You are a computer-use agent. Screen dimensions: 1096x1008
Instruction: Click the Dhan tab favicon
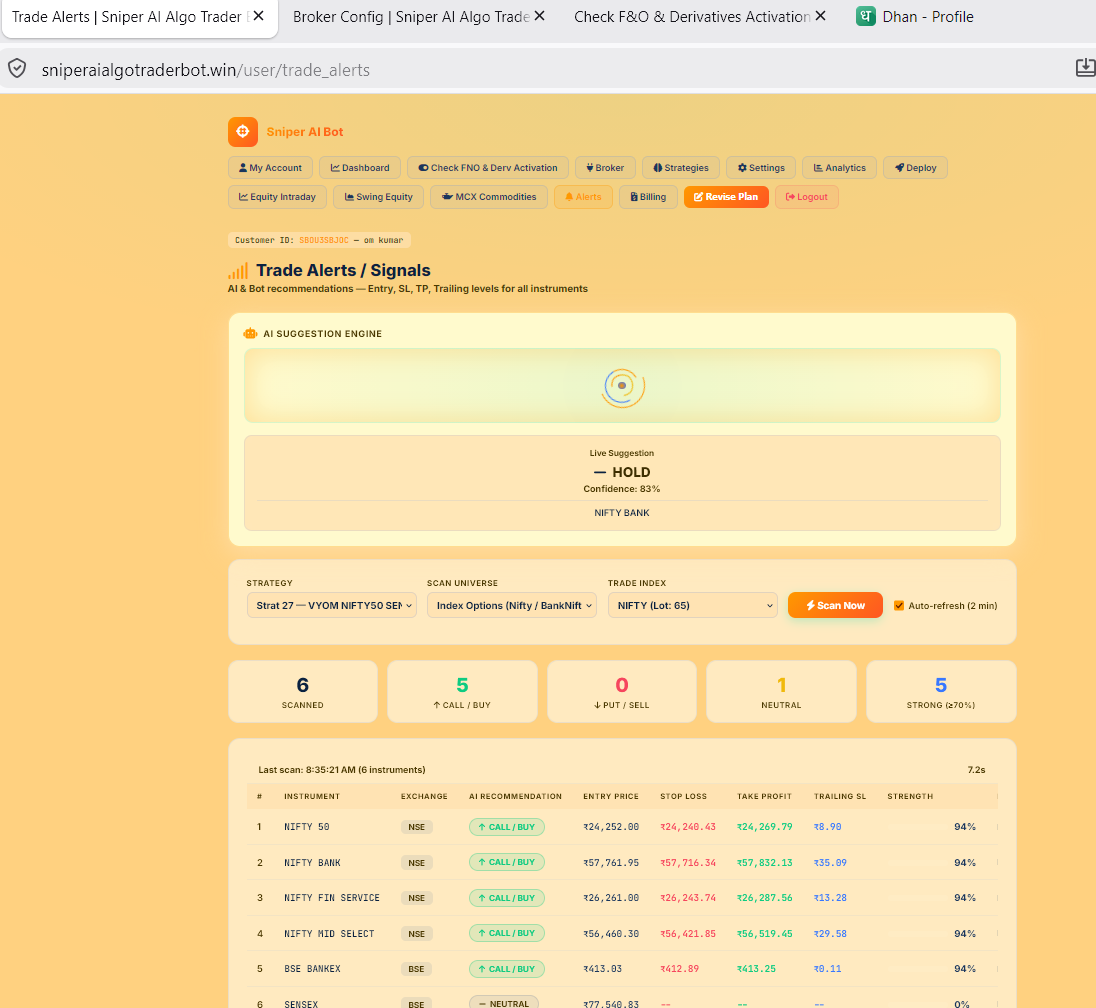(x=865, y=16)
